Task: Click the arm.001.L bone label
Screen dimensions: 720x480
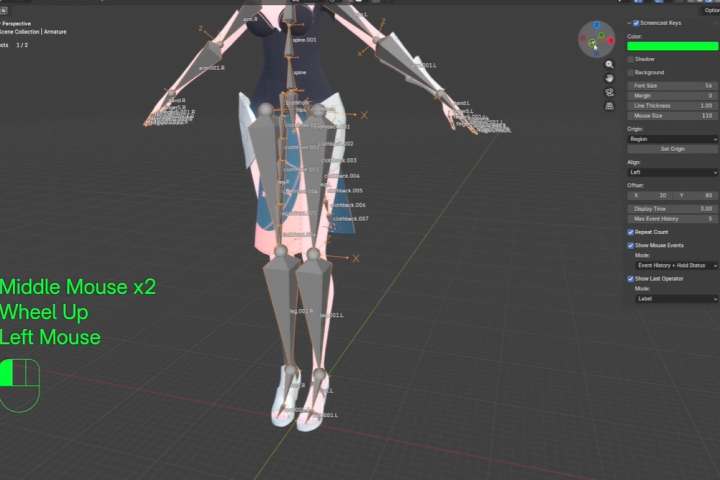Action: (x=424, y=66)
